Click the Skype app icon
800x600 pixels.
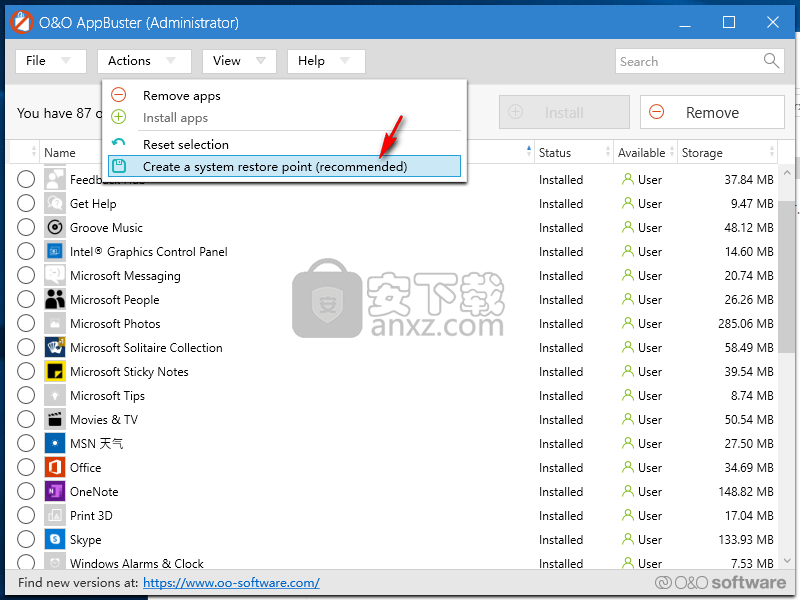tap(55, 539)
